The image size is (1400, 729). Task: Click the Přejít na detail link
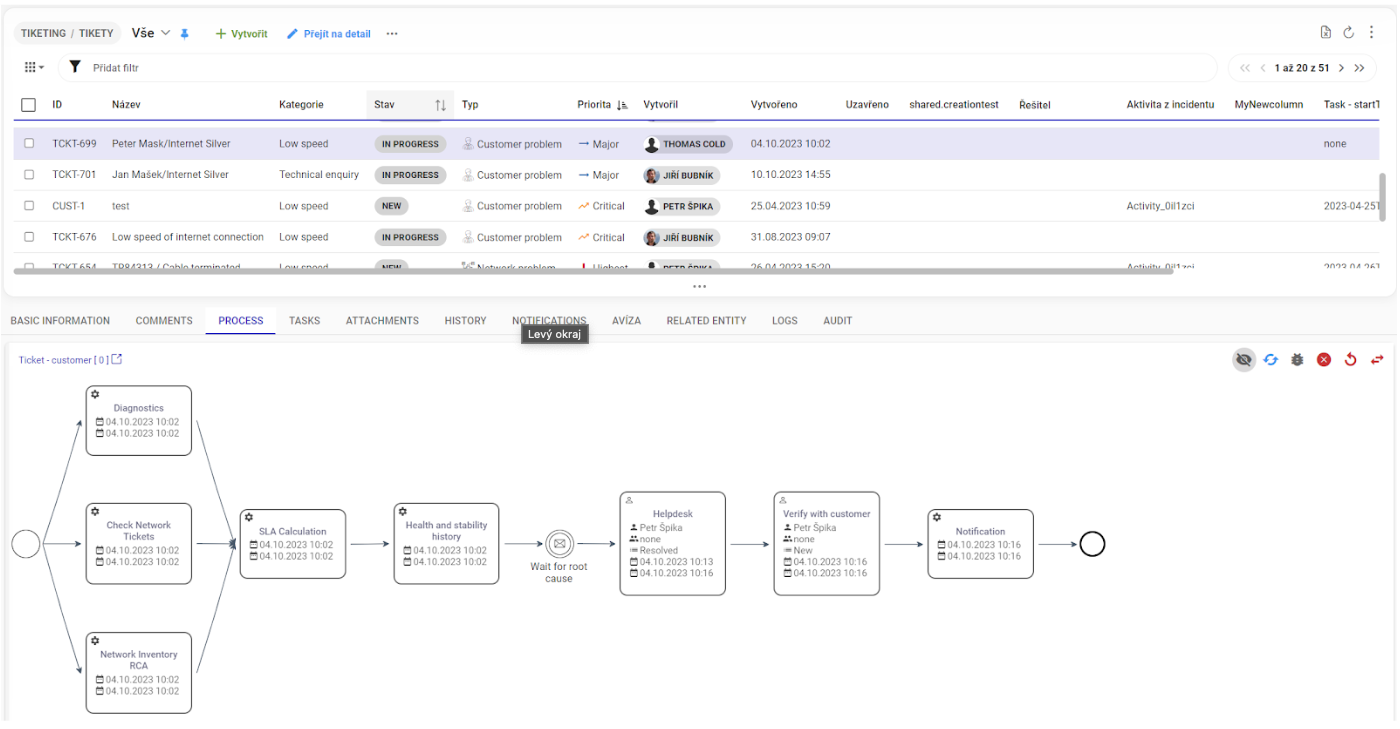click(x=329, y=34)
